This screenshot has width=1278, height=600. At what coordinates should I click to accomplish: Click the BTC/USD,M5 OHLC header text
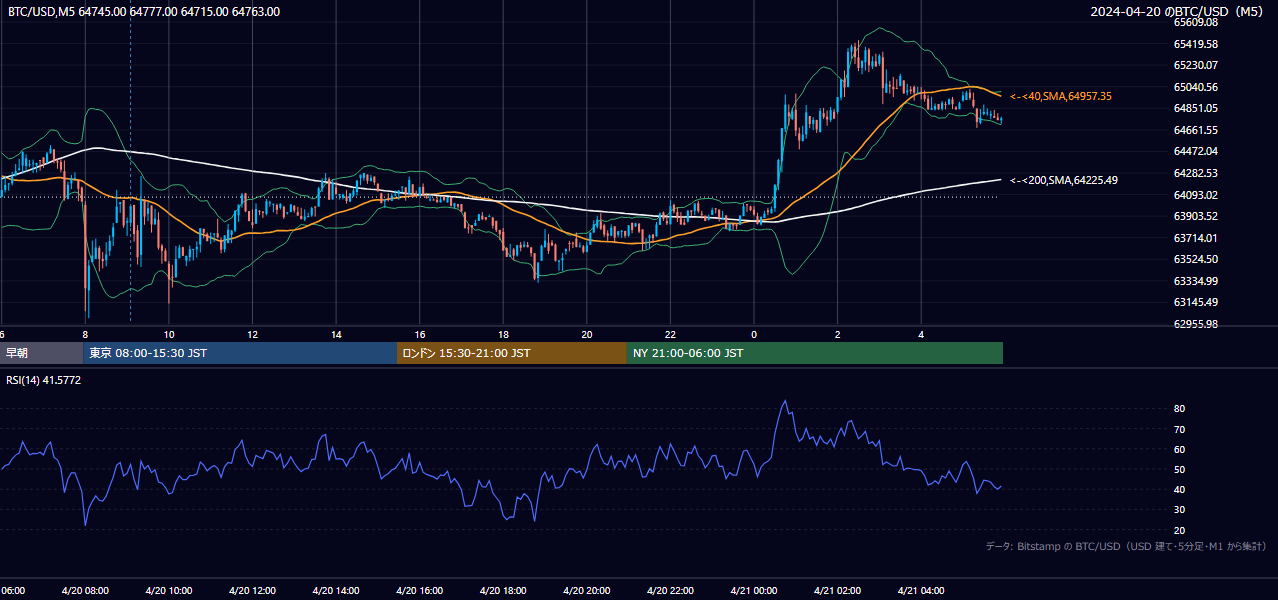[x=144, y=12]
